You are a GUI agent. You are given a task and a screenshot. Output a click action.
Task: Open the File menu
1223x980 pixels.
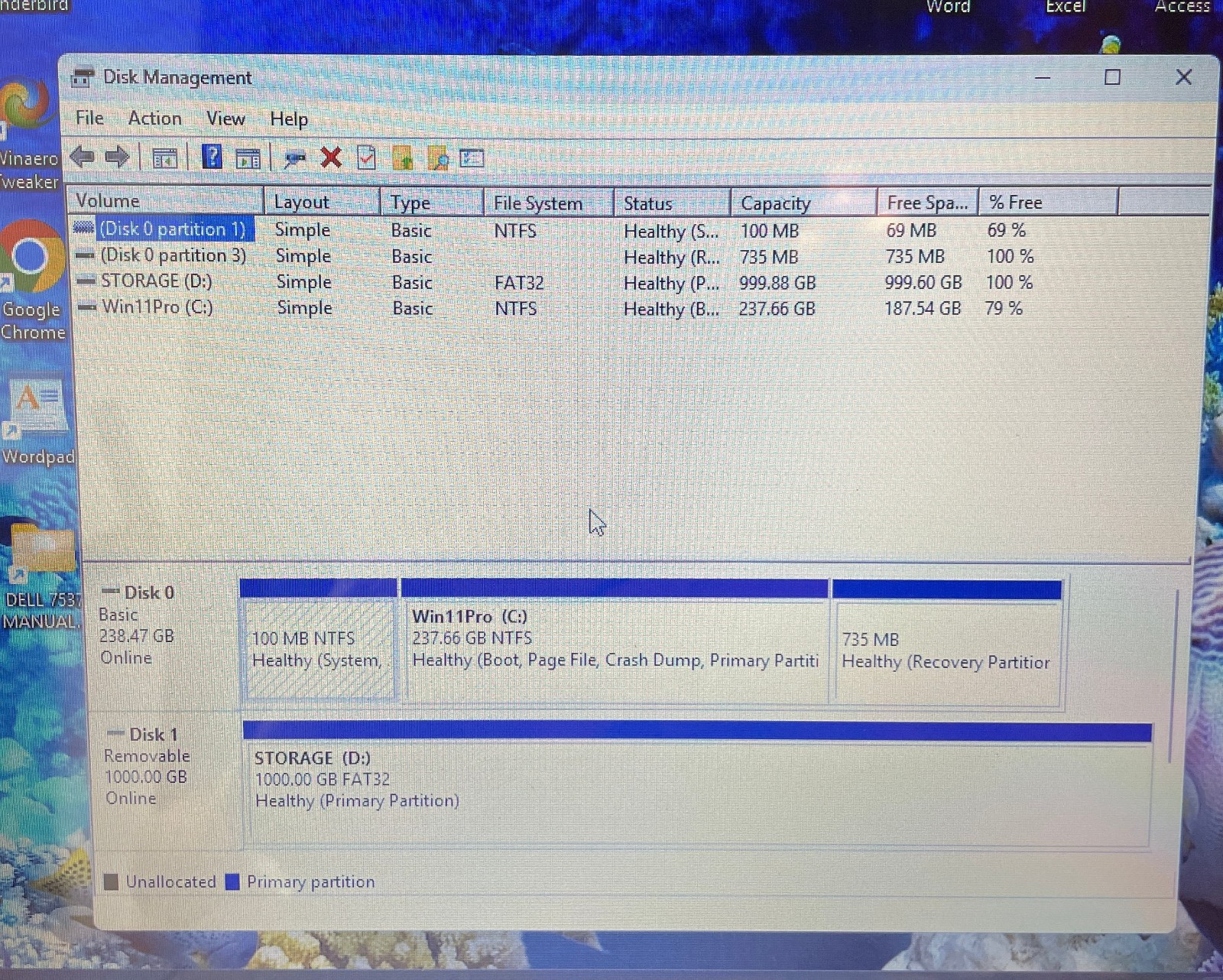pos(89,118)
